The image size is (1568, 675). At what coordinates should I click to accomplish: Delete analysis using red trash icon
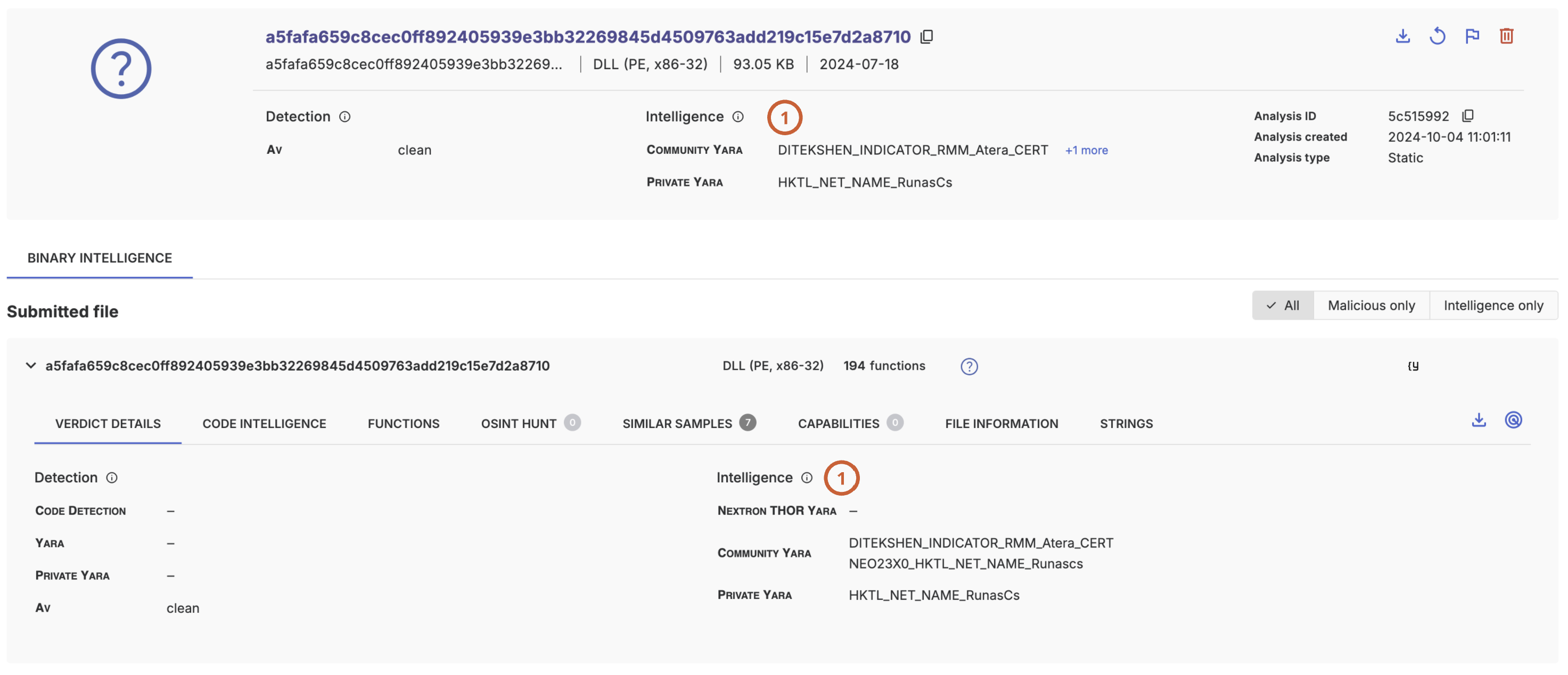tap(1506, 36)
